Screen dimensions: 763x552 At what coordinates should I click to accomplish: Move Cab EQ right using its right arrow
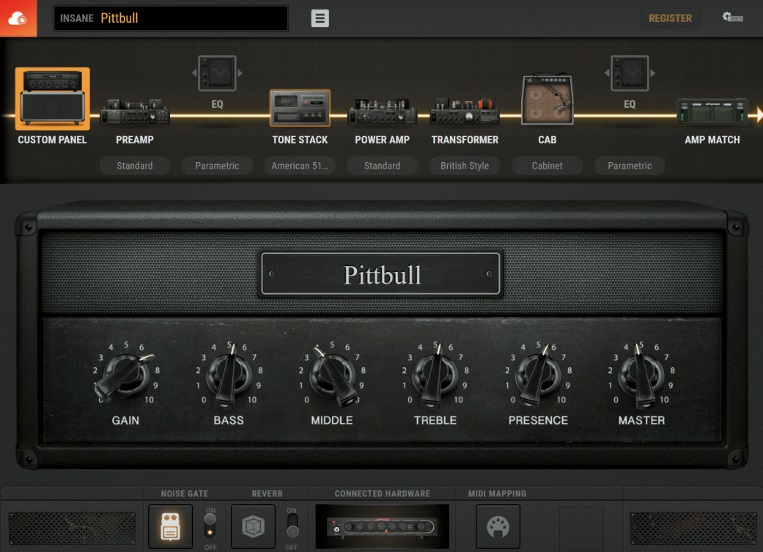pyautogui.click(x=653, y=73)
